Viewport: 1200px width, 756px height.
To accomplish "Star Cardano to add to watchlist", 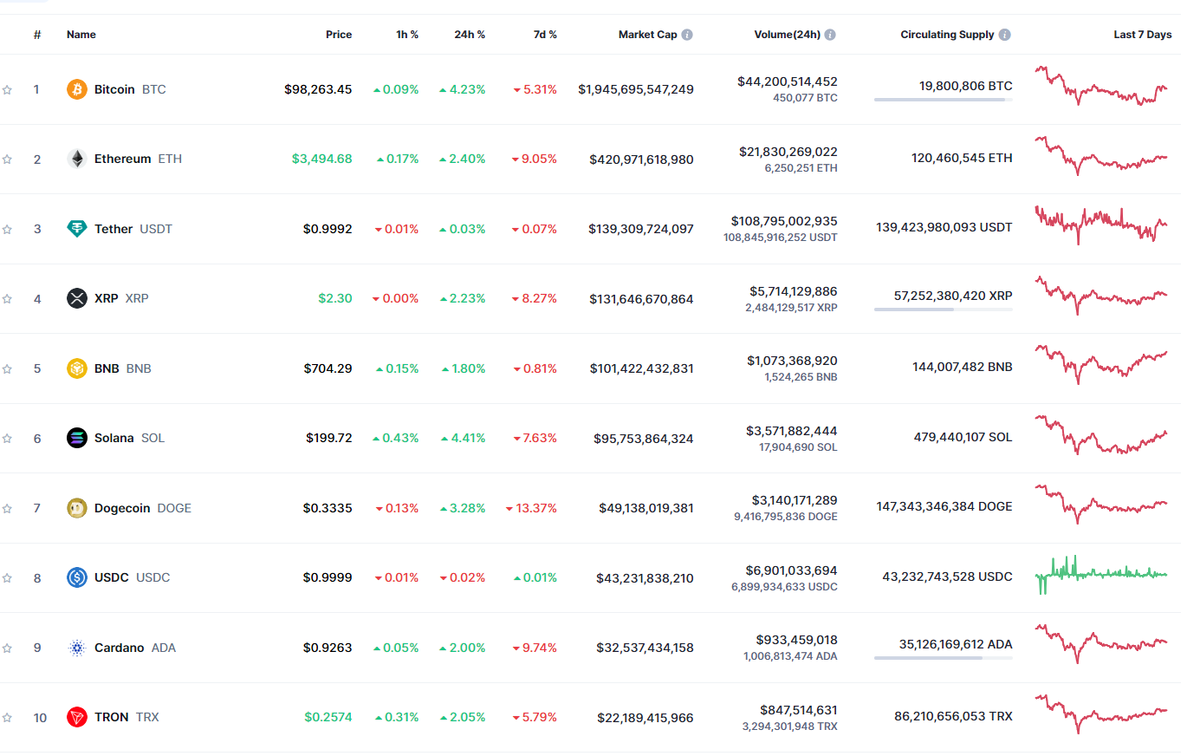I will pos(8,648).
